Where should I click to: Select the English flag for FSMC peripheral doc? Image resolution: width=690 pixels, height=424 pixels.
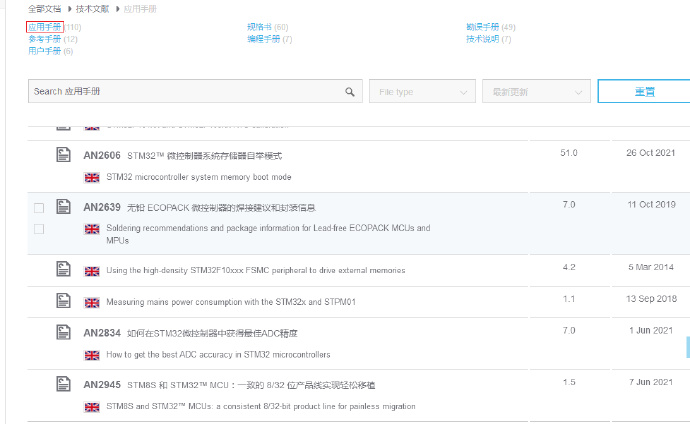click(x=92, y=271)
